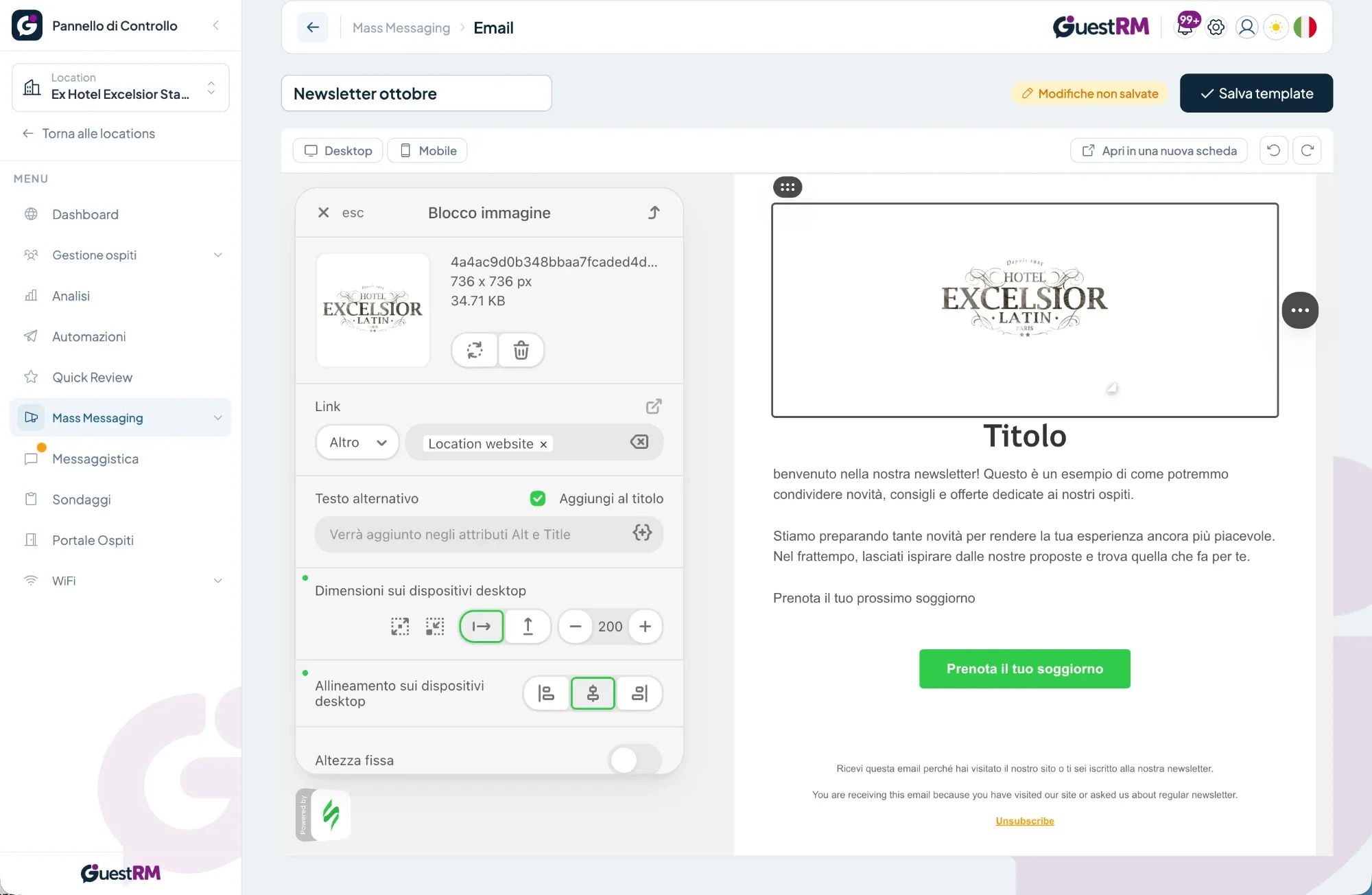
Task: Switch to Mobile preview
Action: click(427, 150)
